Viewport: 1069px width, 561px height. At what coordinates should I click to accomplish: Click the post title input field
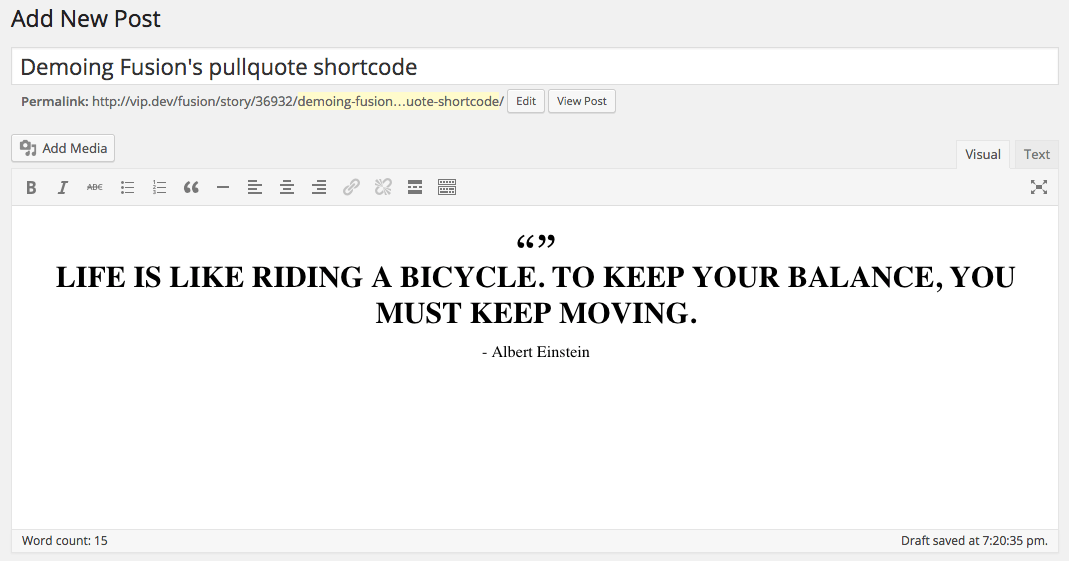coord(534,67)
